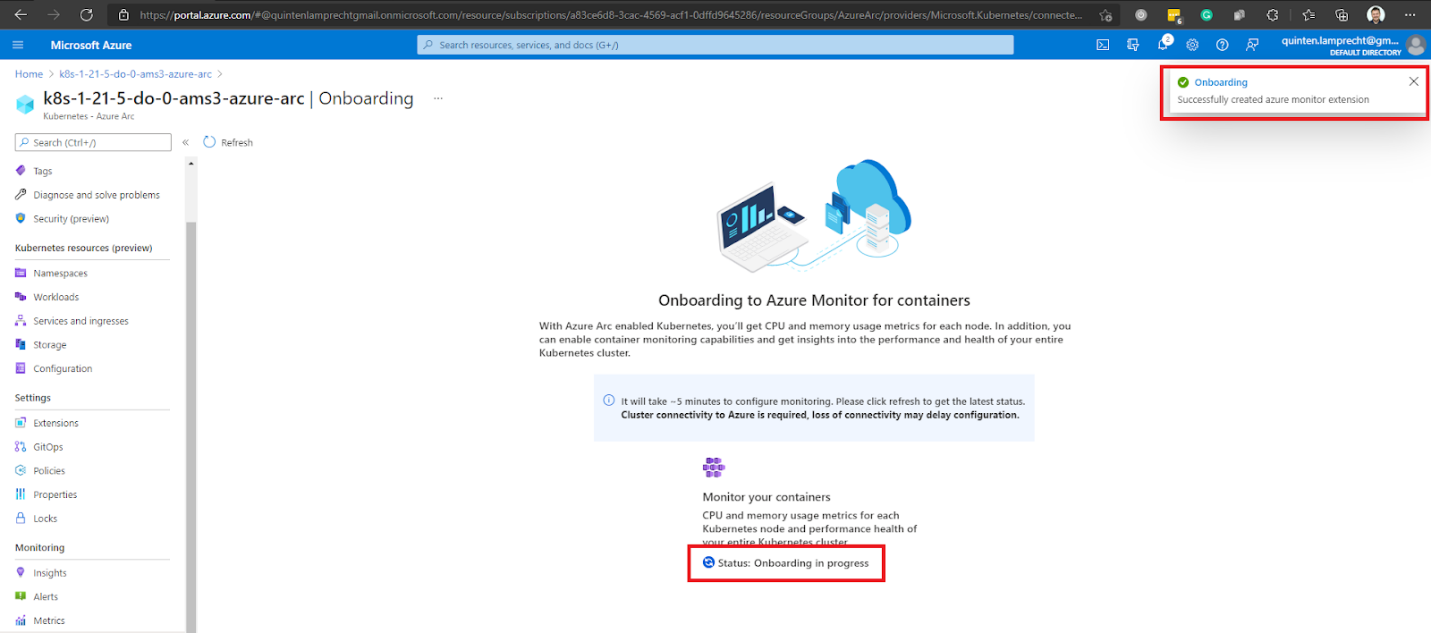Click the Azure Monitor containers illustration
Viewport: 1431px width, 633px height.
coord(814,217)
